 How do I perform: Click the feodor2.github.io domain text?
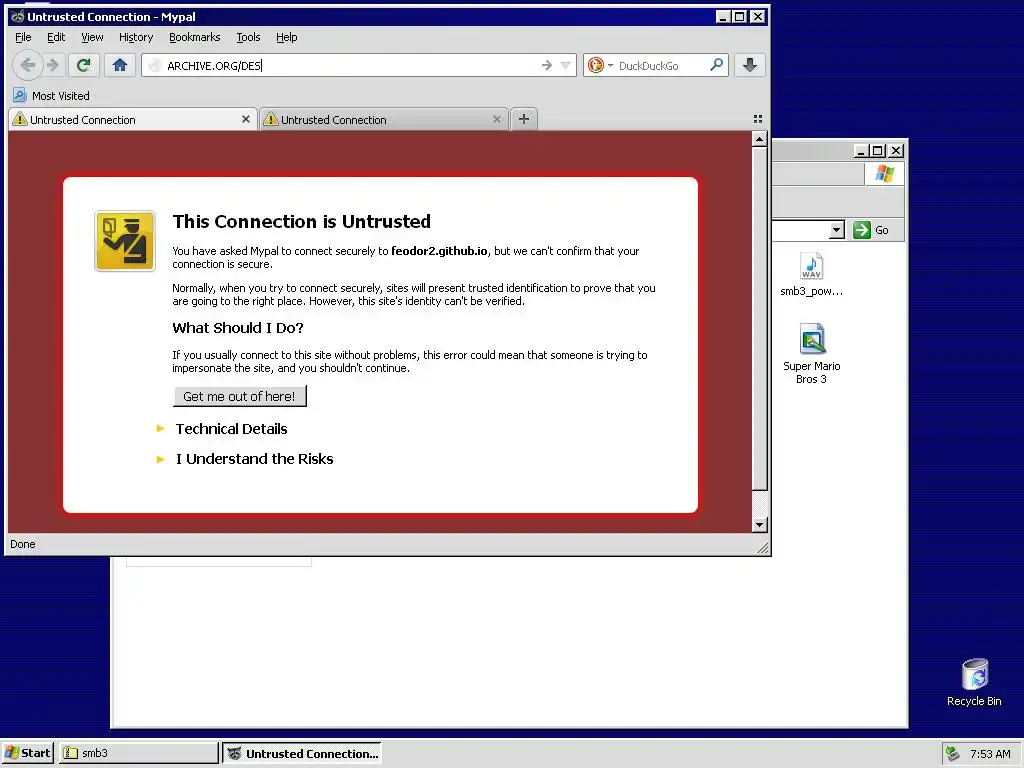click(439, 251)
